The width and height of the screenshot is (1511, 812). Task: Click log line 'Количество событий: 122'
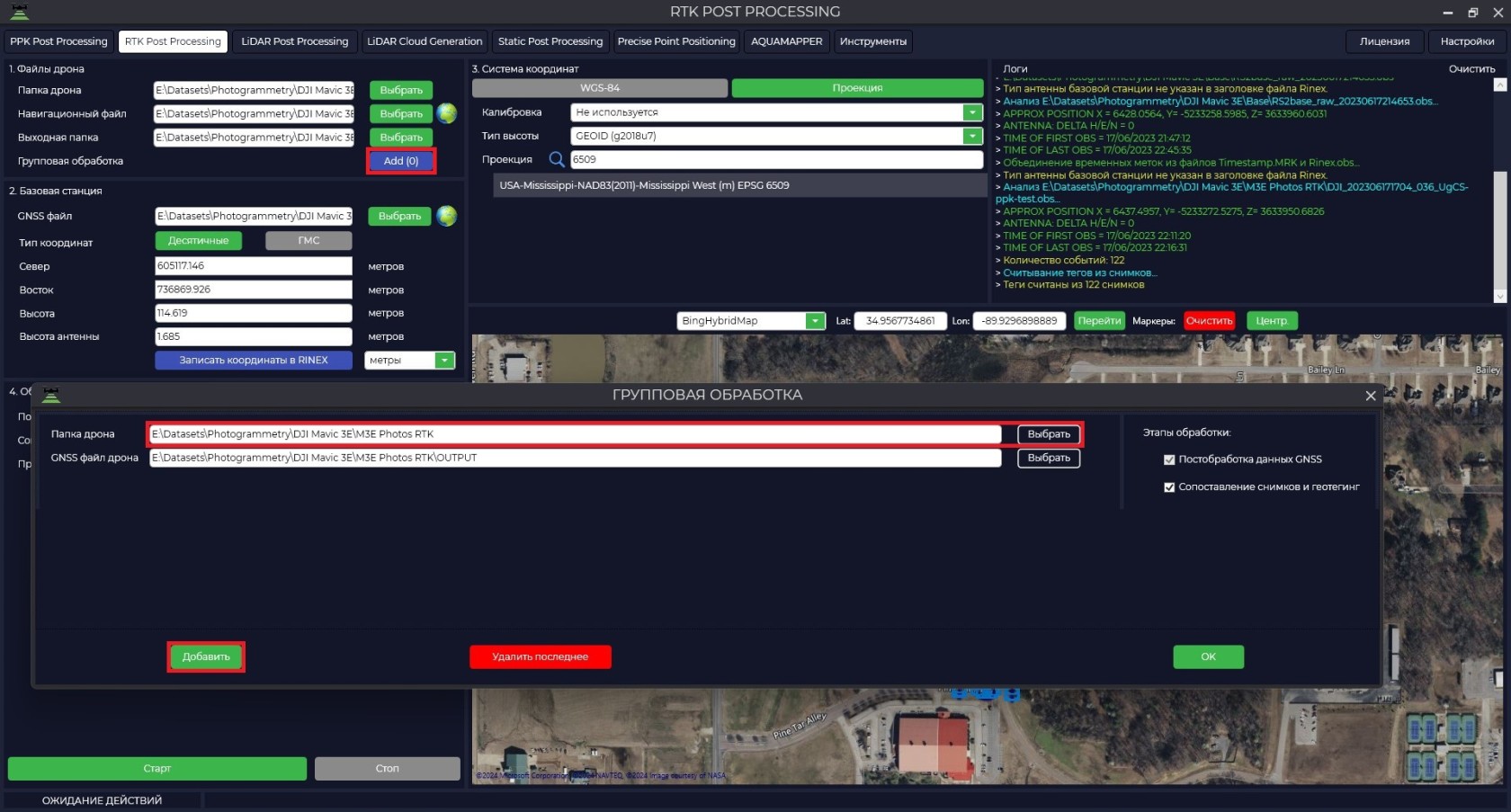pos(1063,260)
